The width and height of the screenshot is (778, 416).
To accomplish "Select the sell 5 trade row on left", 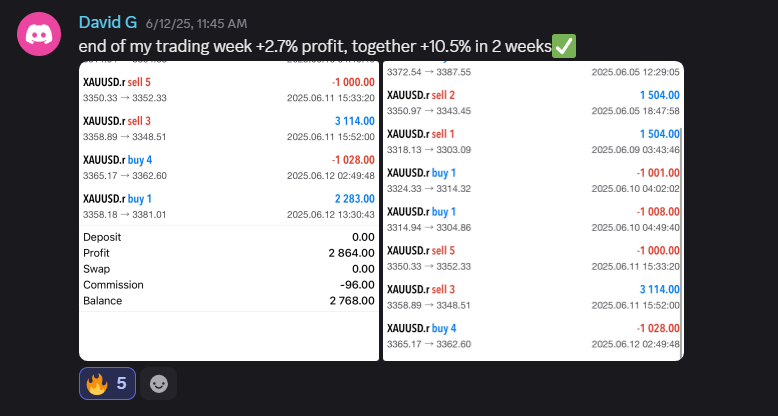I will tap(229, 90).
